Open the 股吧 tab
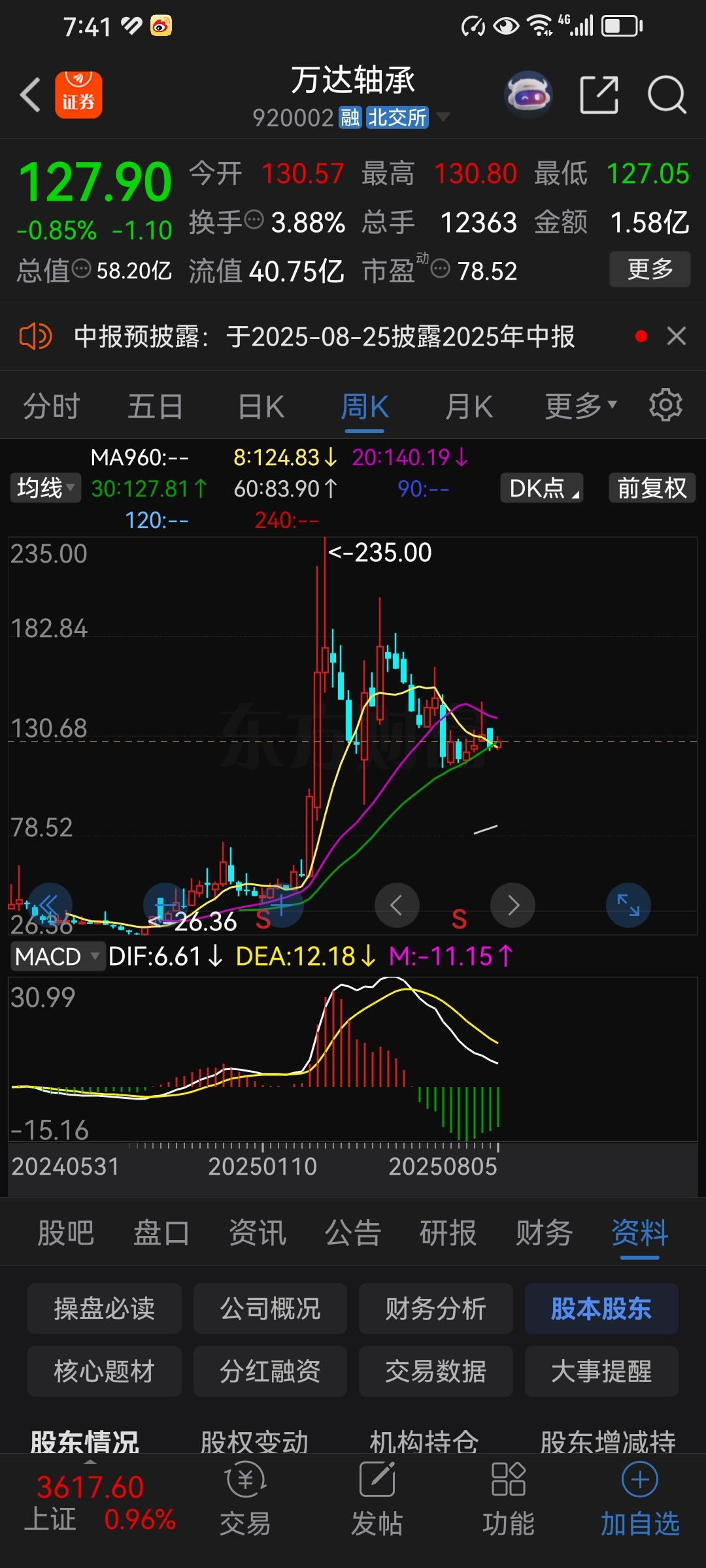Viewport: 706px width, 1568px height. [x=65, y=1233]
